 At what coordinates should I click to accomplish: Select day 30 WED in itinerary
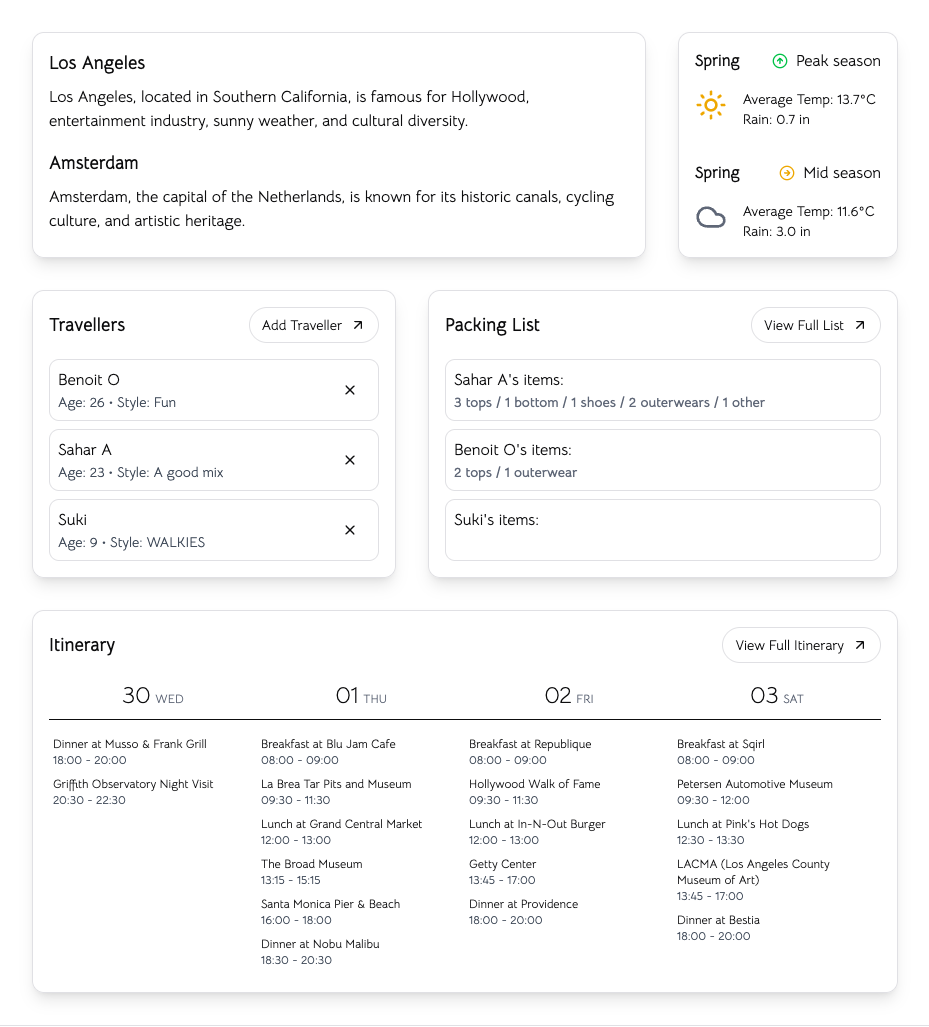[153, 696]
